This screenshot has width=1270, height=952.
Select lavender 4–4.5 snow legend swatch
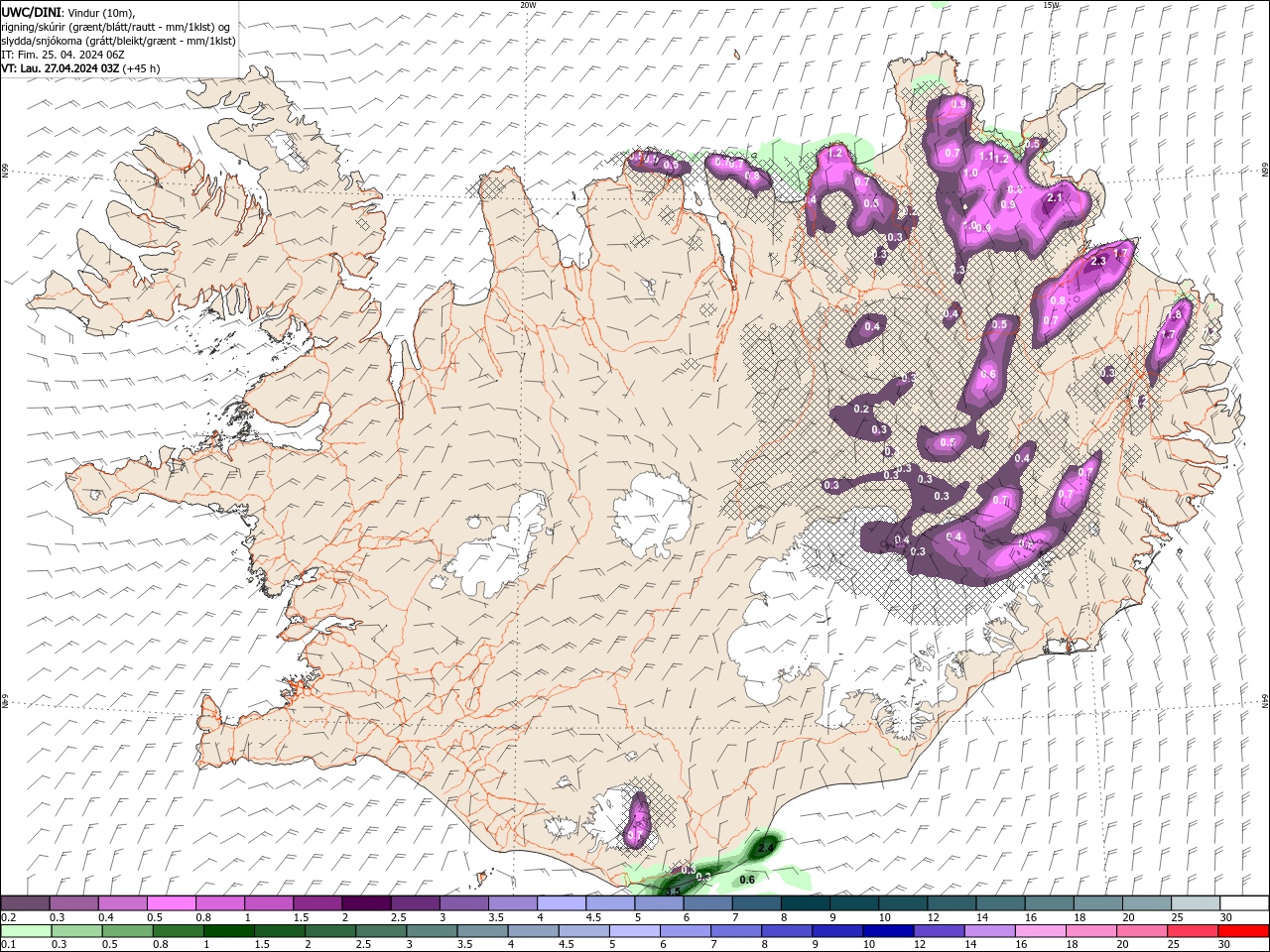(561, 903)
